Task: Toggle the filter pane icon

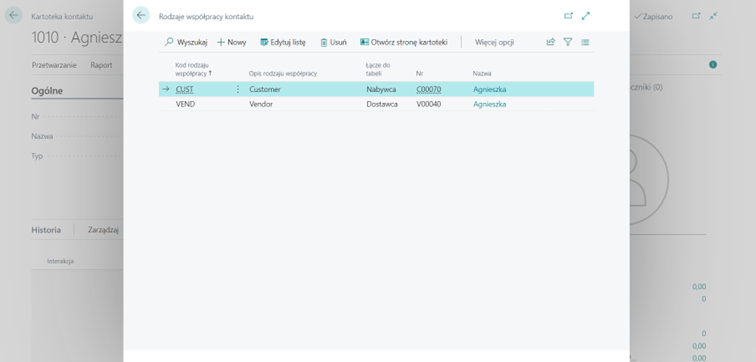Action: pyautogui.click(x=568, y=42)
